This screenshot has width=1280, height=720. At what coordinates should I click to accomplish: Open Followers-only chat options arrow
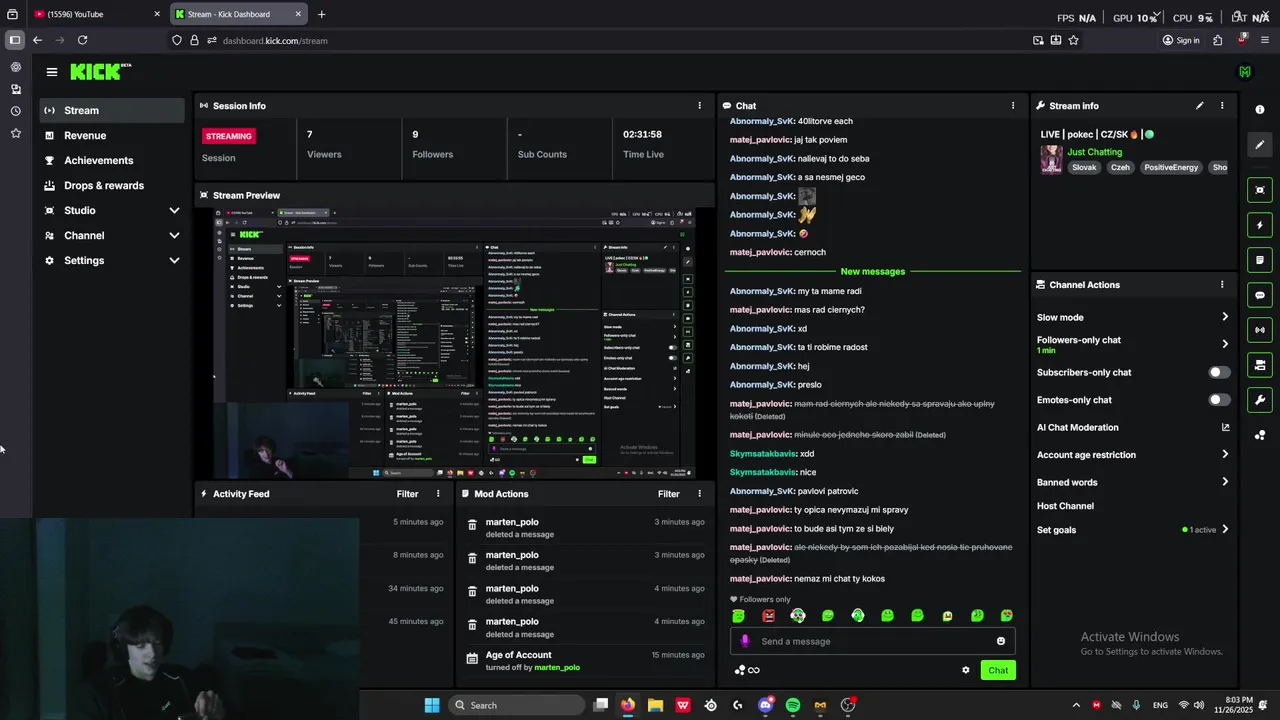[x=1225, y=344]
